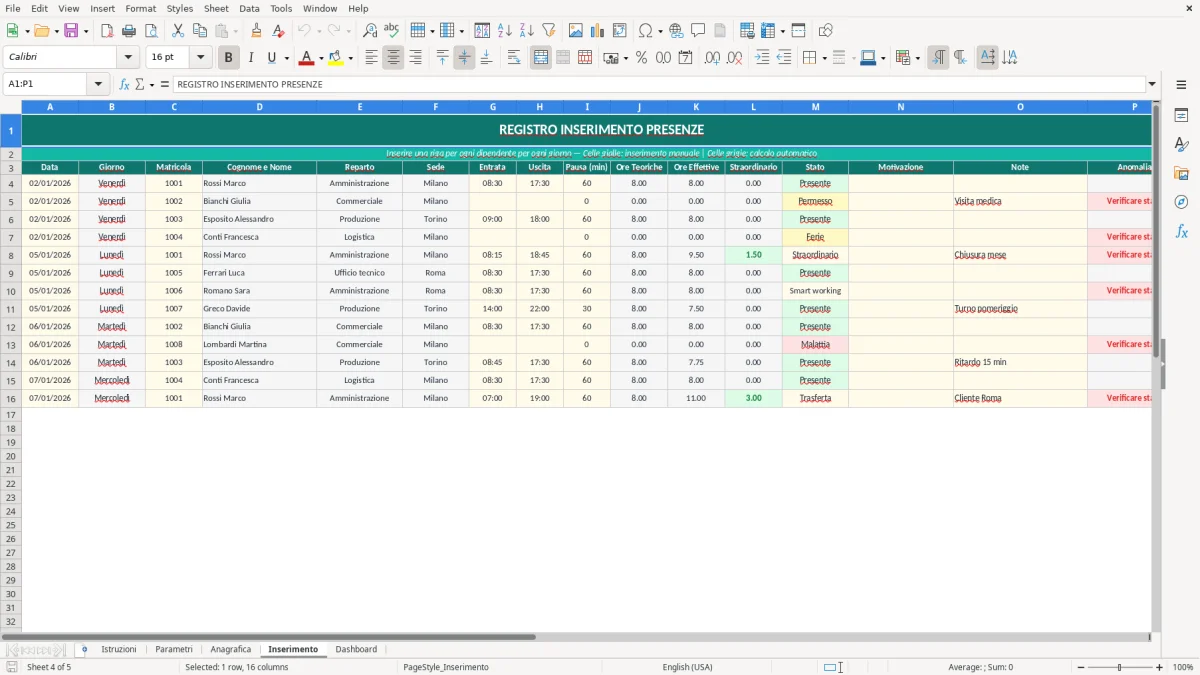The image size is (1200, 675).
Task: Open the Save dropdown arrow
Action: pos(85,31)
